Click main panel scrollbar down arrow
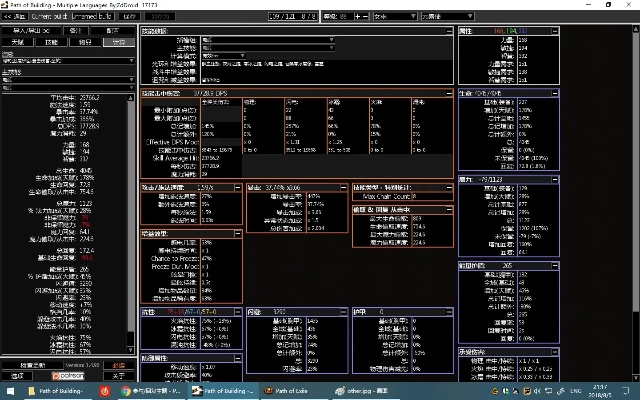Screen dimensions: 640x400 [636, 378]
